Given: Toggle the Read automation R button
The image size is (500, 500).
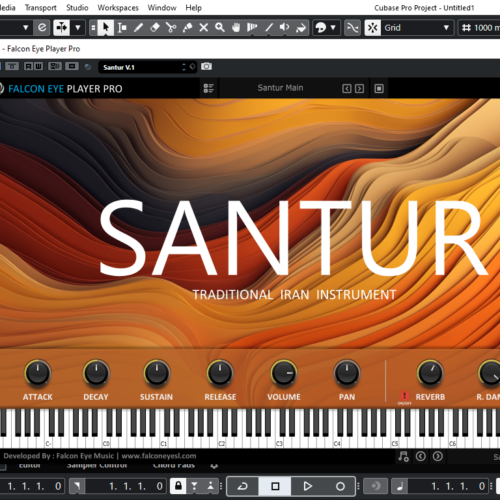Looking at the screenshot, I should point(29,66).
